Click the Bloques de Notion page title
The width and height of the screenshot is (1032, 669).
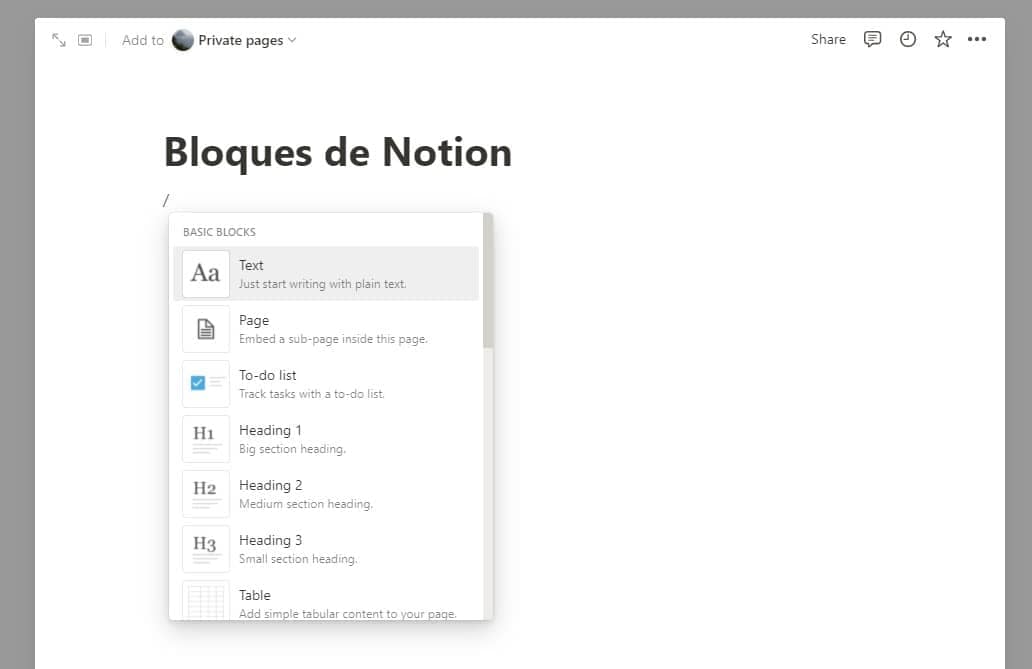point(338,152)
